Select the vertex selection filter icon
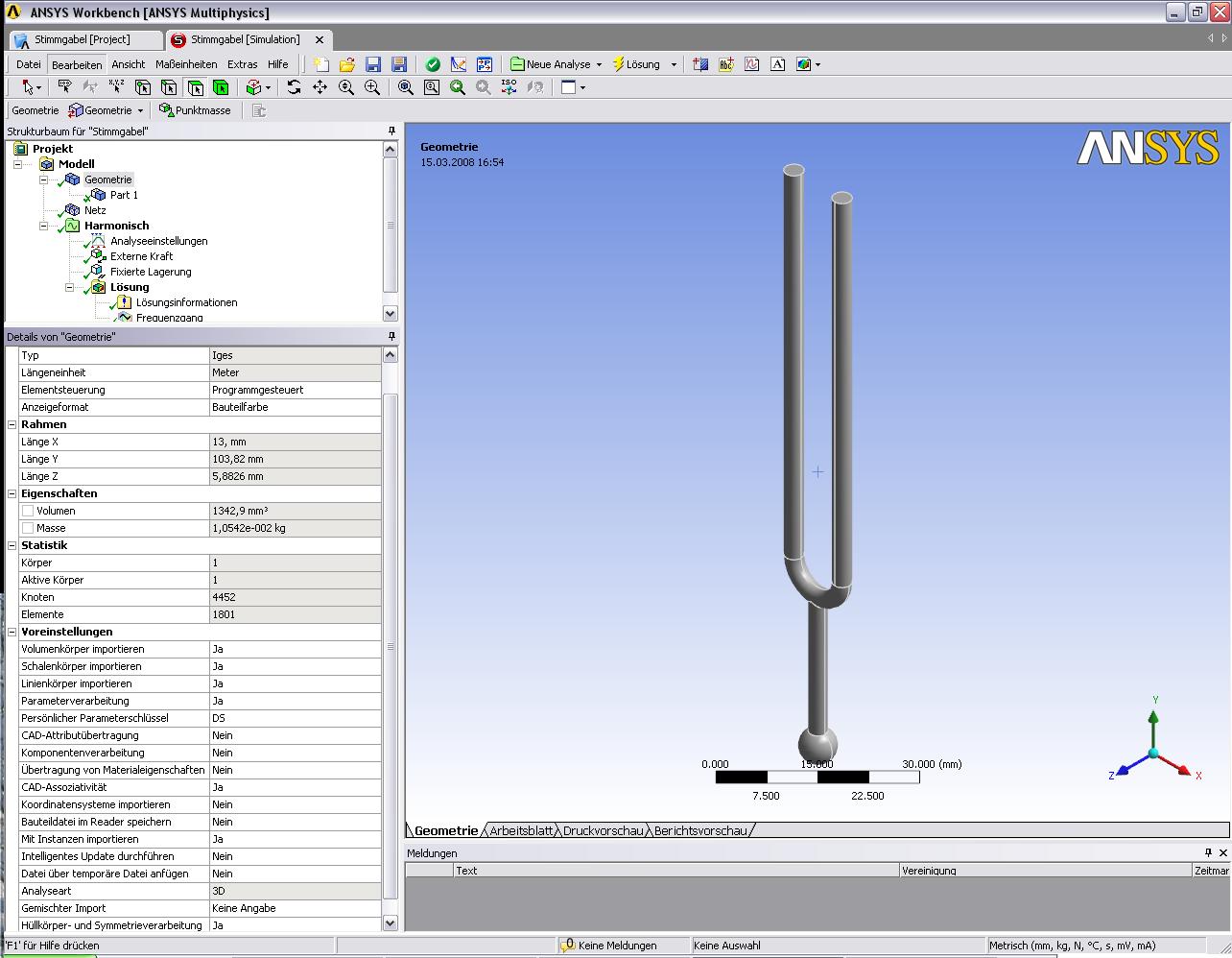The height and width of the screenshot is (958, 1232). click(143, 87)
